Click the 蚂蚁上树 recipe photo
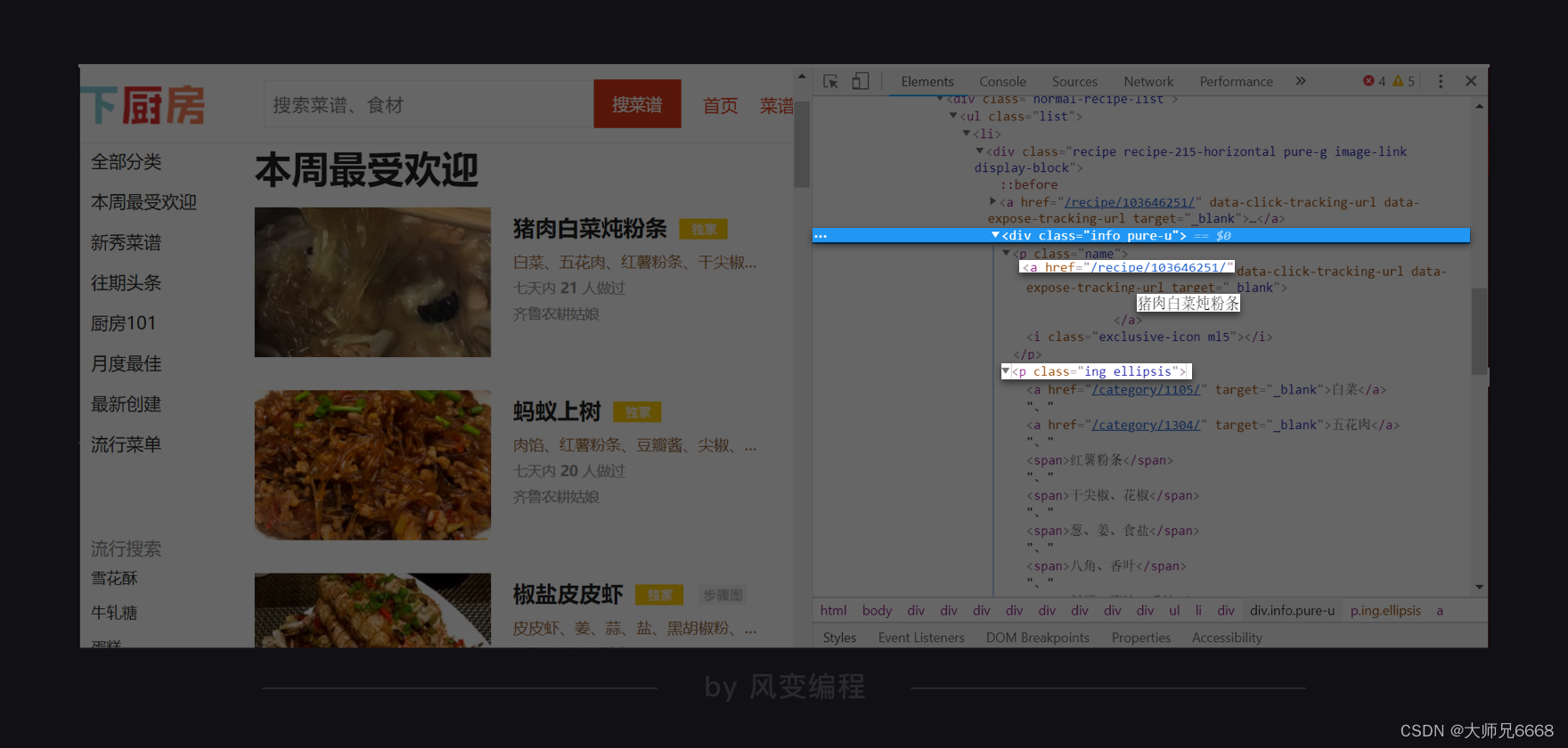 pyautogui.click(x=372, y=465)
